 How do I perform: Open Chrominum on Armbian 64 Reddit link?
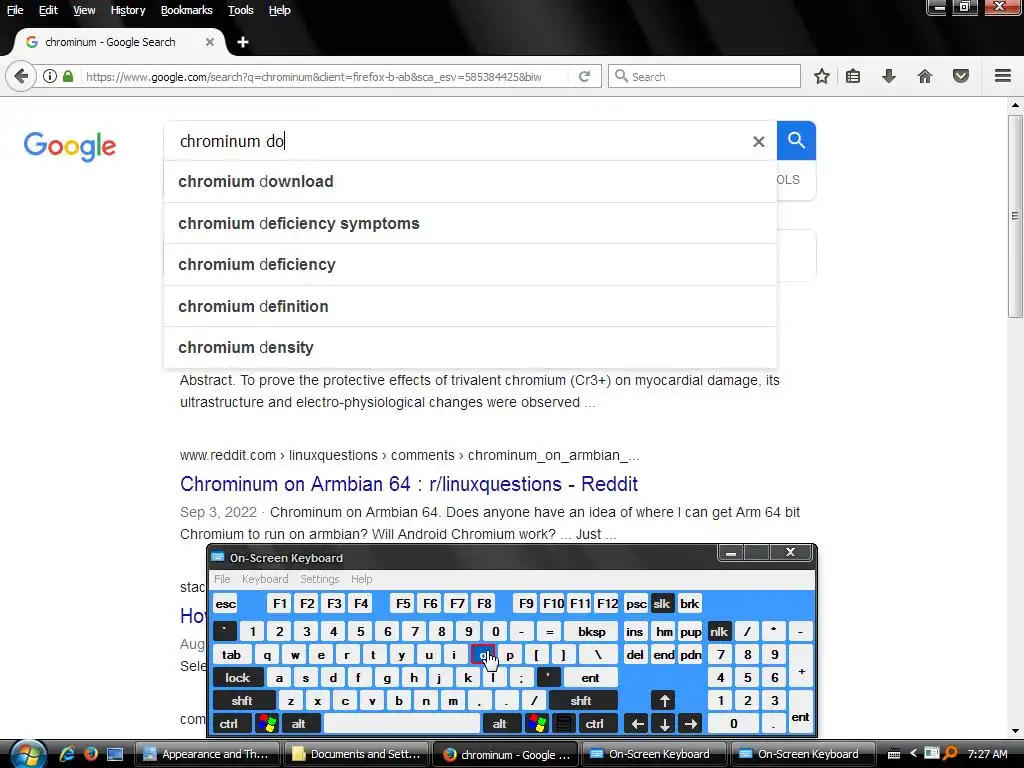[x=409, y=484]
